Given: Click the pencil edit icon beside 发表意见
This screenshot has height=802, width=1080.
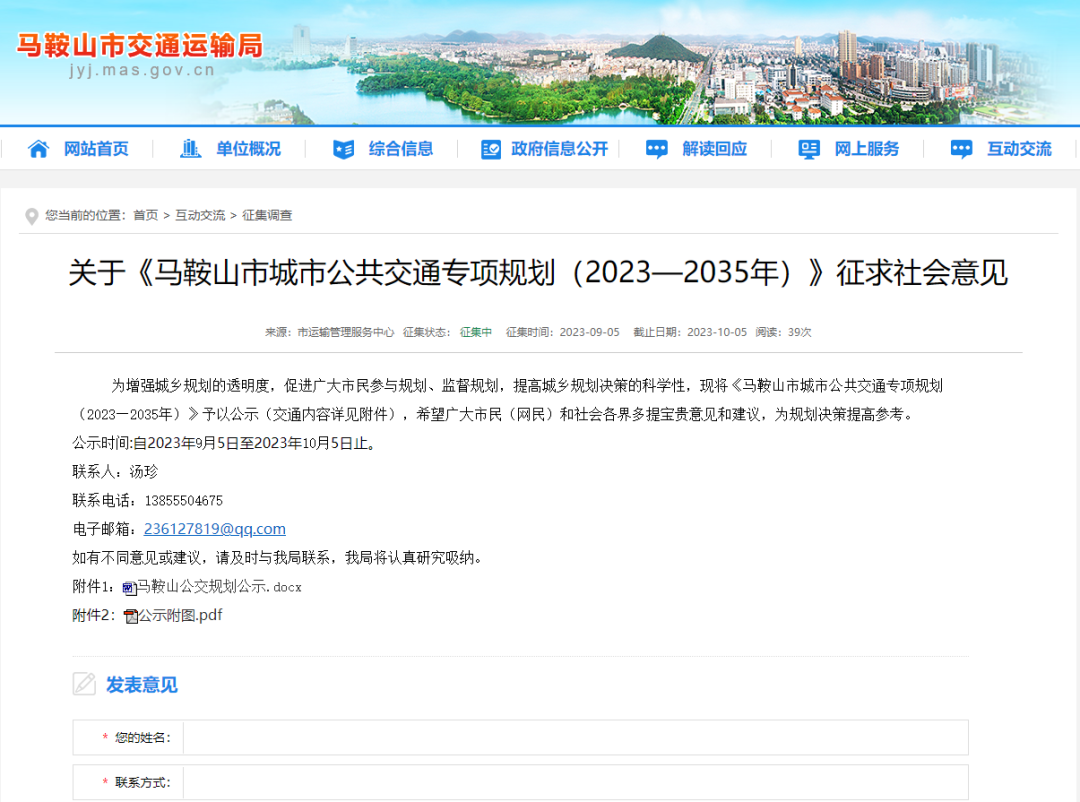Looking at the screenshot, I should (85, 684).
